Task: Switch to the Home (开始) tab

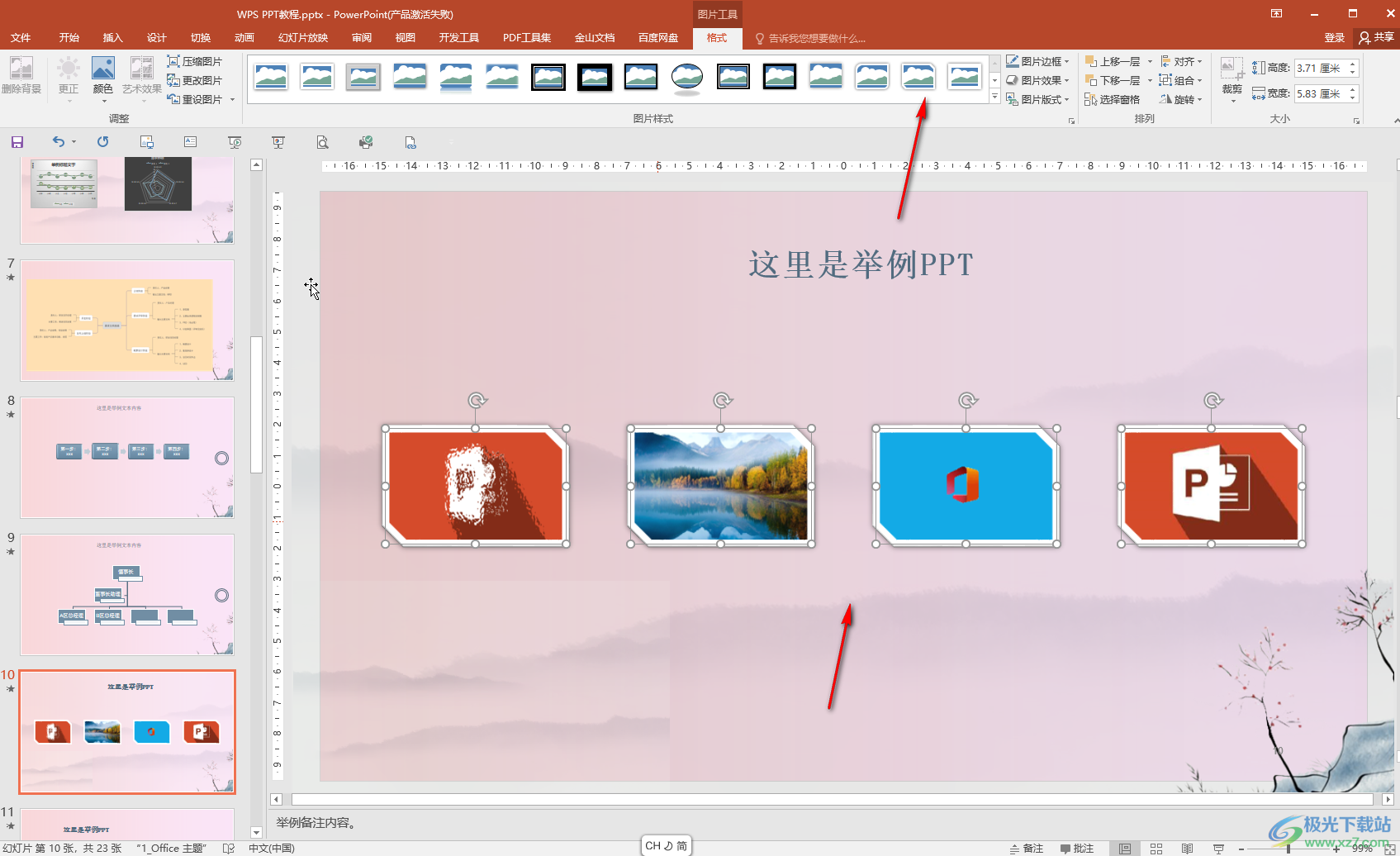Action: click(69, 38)
